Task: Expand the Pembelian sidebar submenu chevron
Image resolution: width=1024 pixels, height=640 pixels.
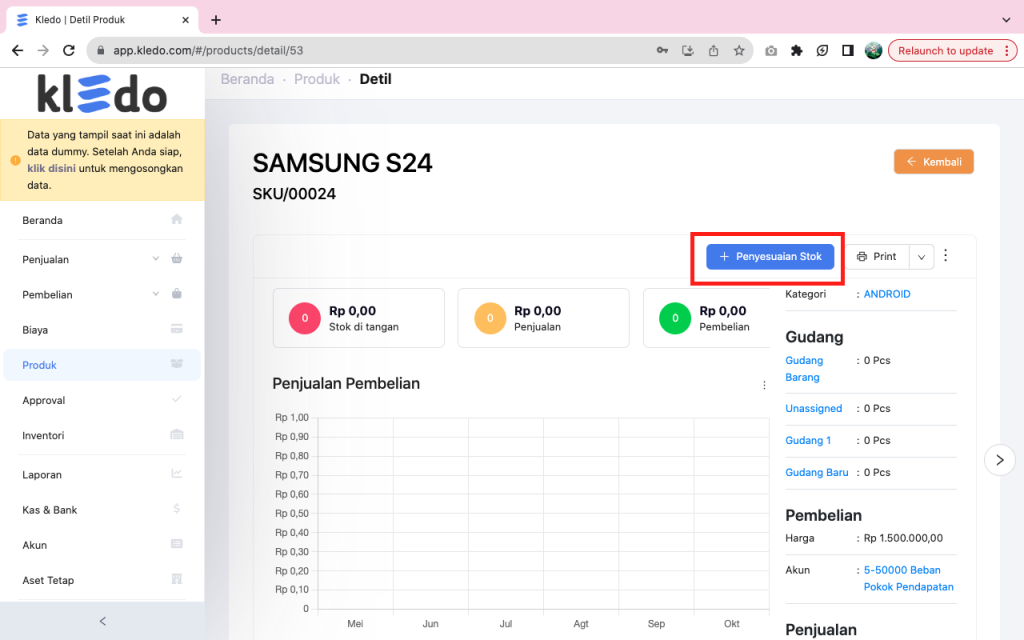Action: point(155,294)
